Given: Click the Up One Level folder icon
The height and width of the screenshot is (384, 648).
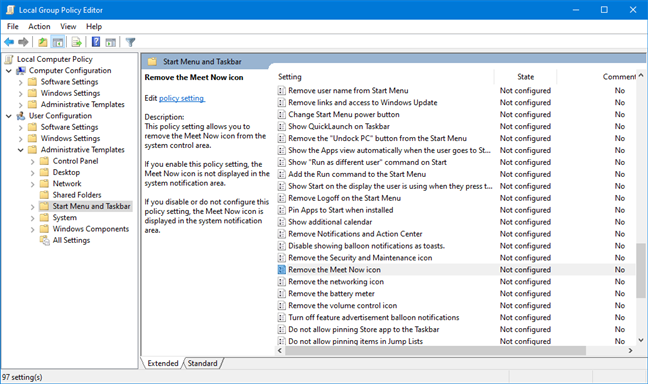Looking at the screenshot, I should (43, 42).
